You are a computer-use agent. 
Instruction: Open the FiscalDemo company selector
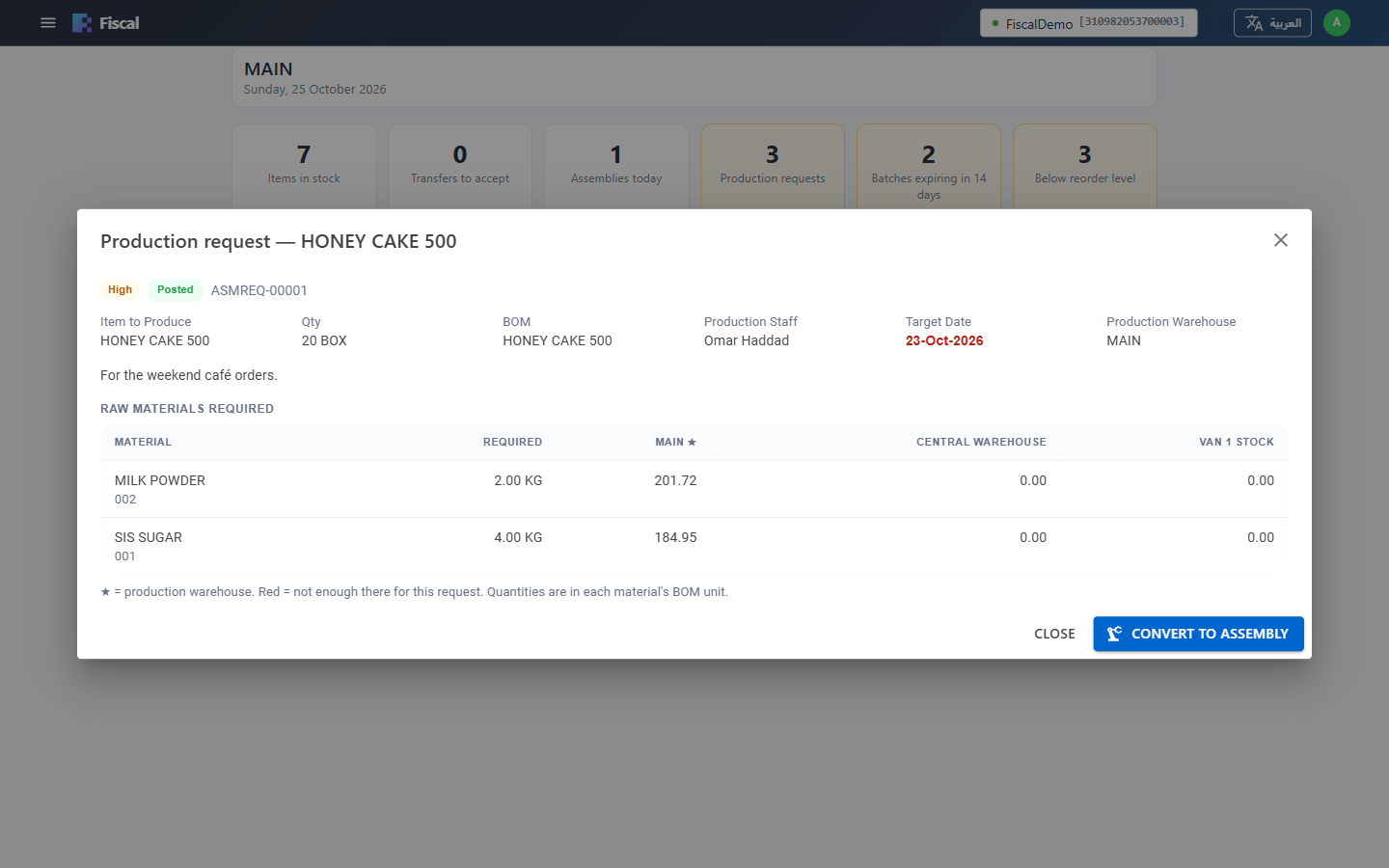click(1088, 23)
